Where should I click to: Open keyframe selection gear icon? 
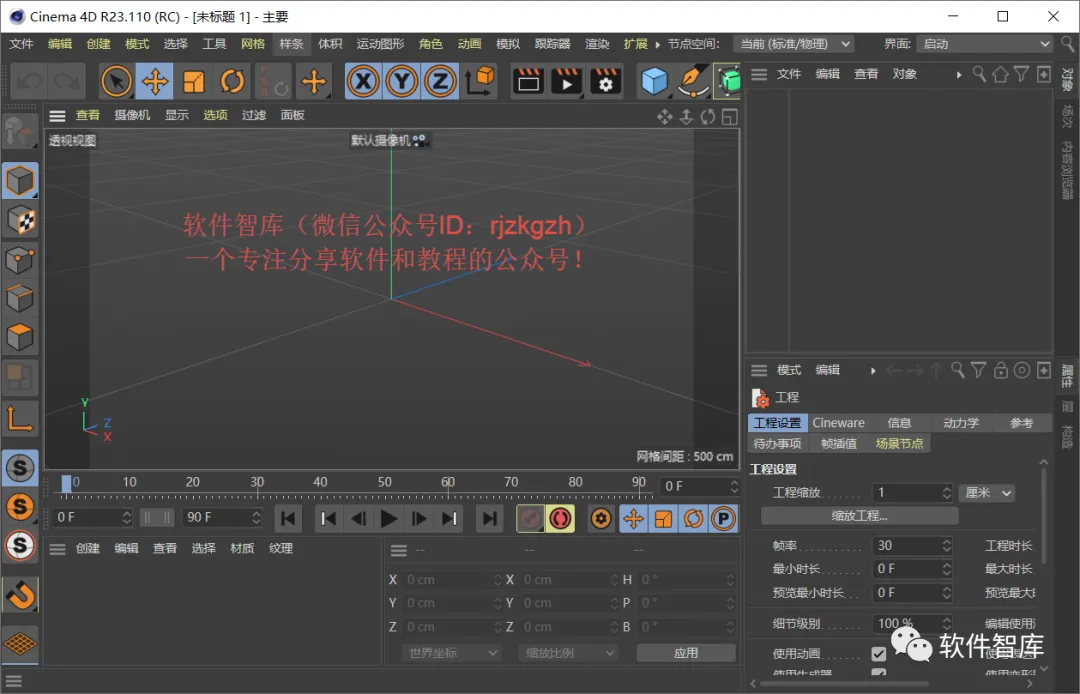601,518
